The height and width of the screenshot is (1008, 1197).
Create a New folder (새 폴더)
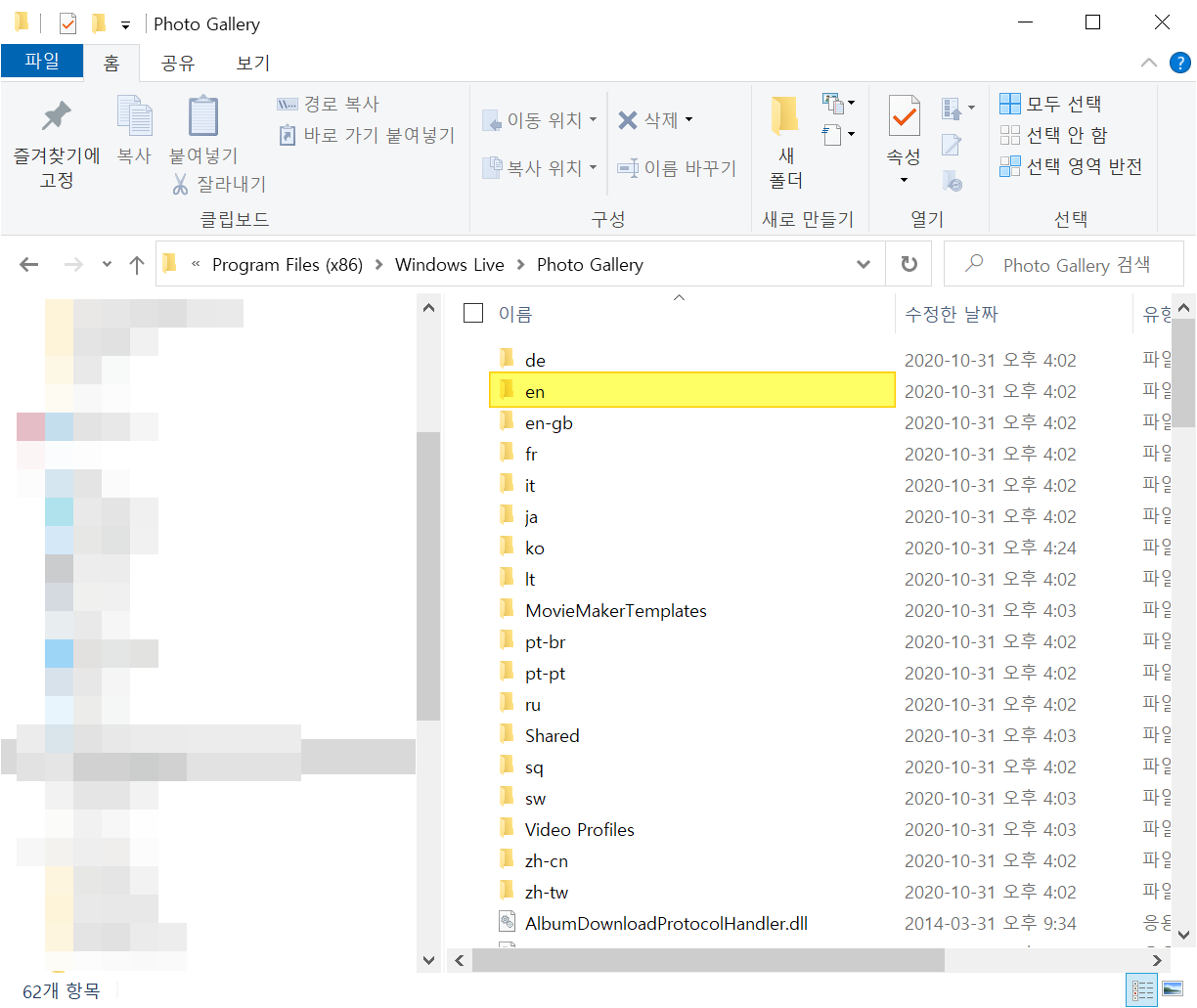(785, 143)
